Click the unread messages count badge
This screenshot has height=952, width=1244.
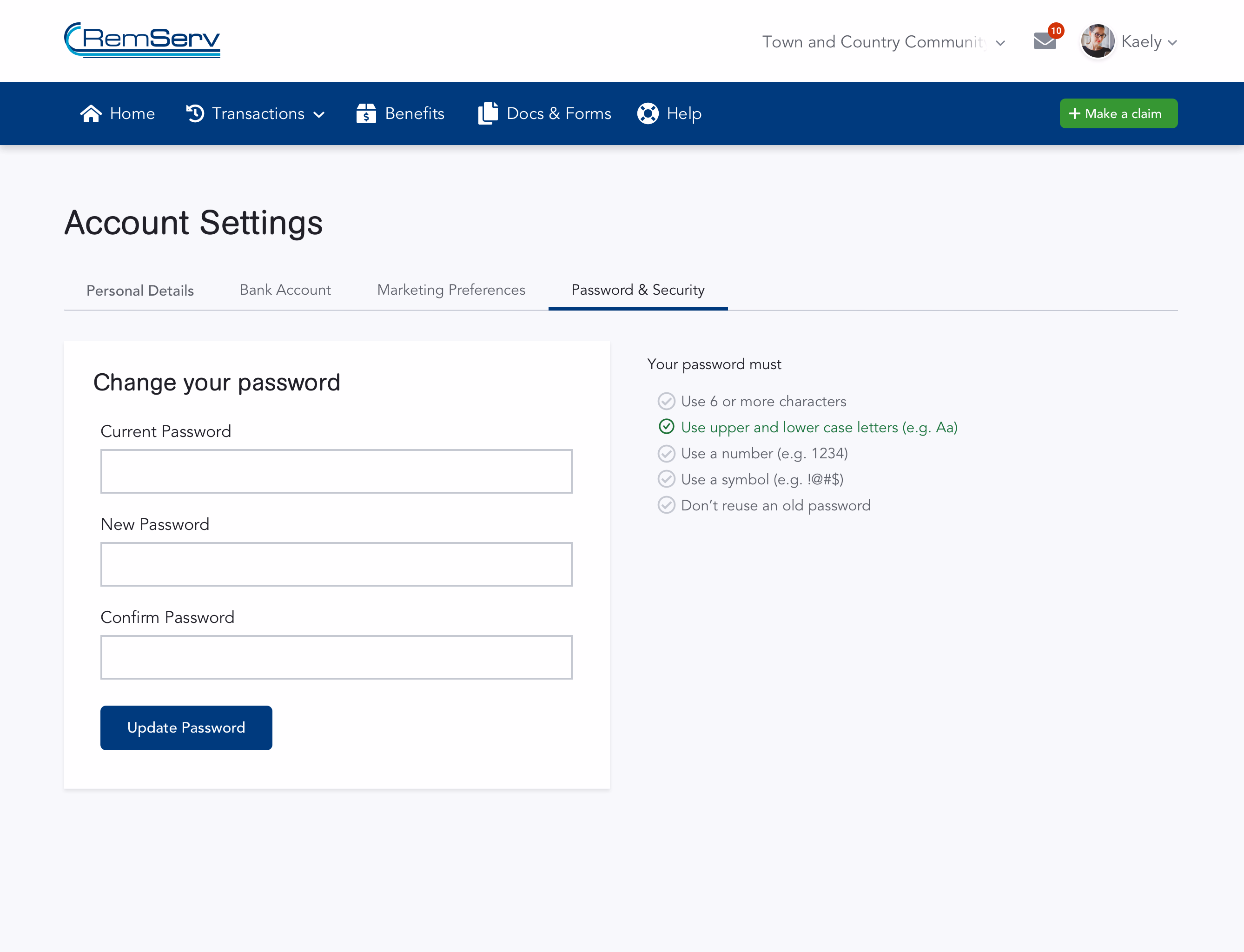click(1055, 32)
